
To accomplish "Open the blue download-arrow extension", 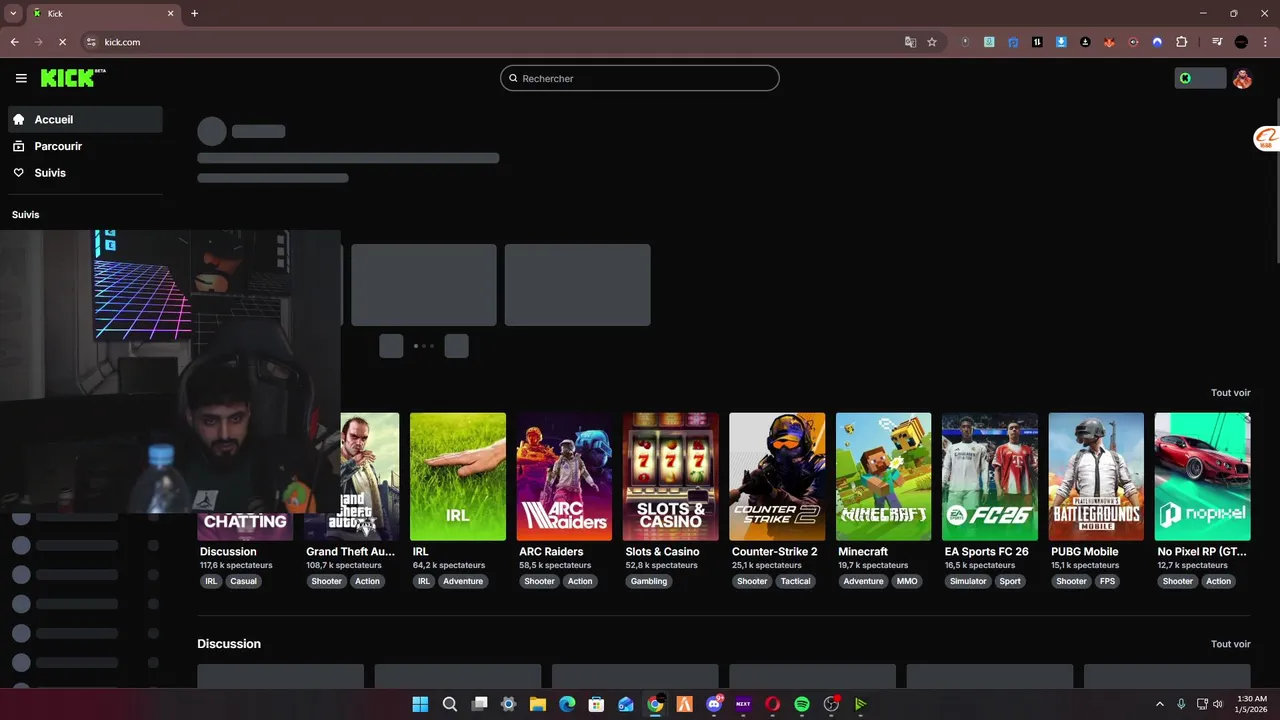I will pyautogui.click(x=1061, y=42).
